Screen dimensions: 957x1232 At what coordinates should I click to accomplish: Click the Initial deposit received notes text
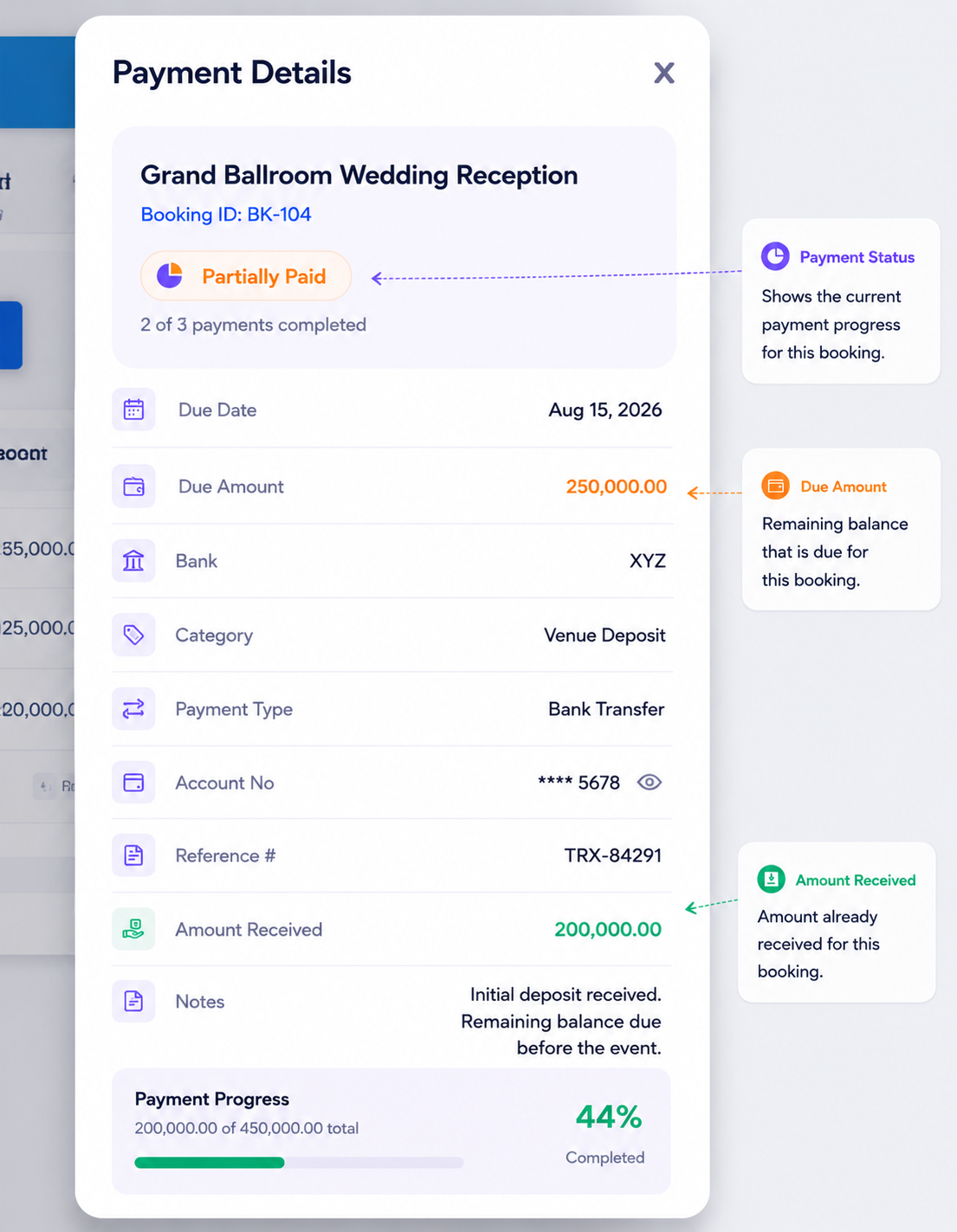(561, 1021)
